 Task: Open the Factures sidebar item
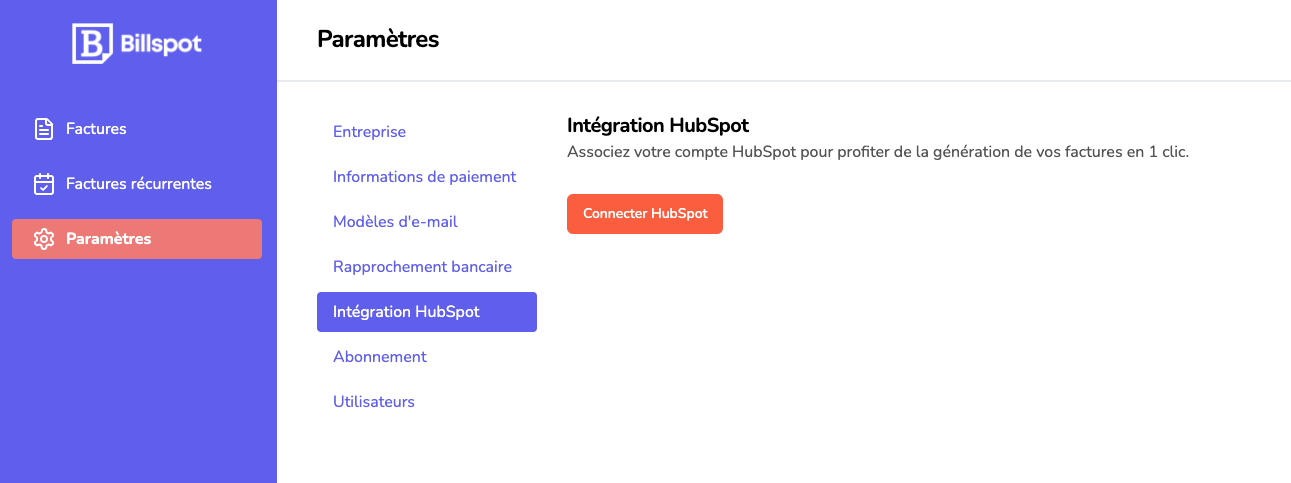(137, 129)
